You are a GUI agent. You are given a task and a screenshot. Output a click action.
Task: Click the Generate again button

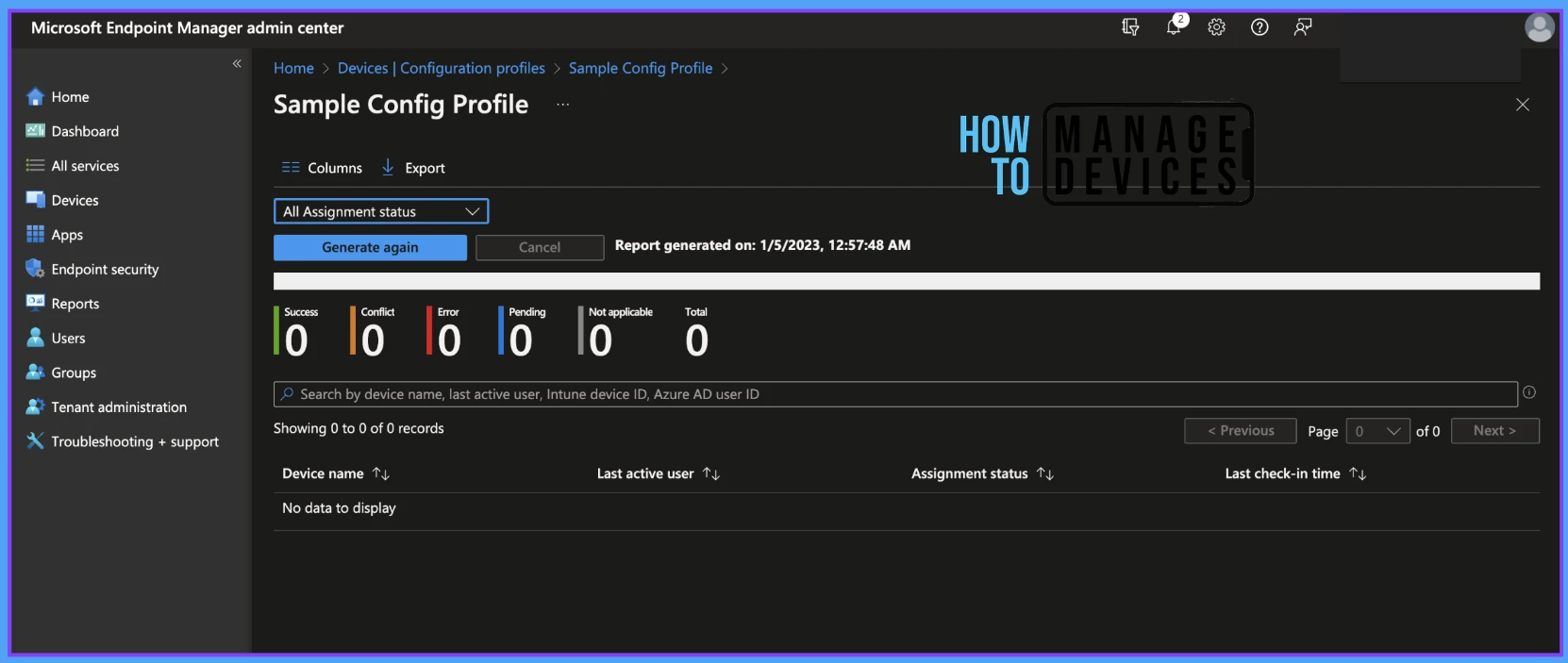click(x=370, y=247)
